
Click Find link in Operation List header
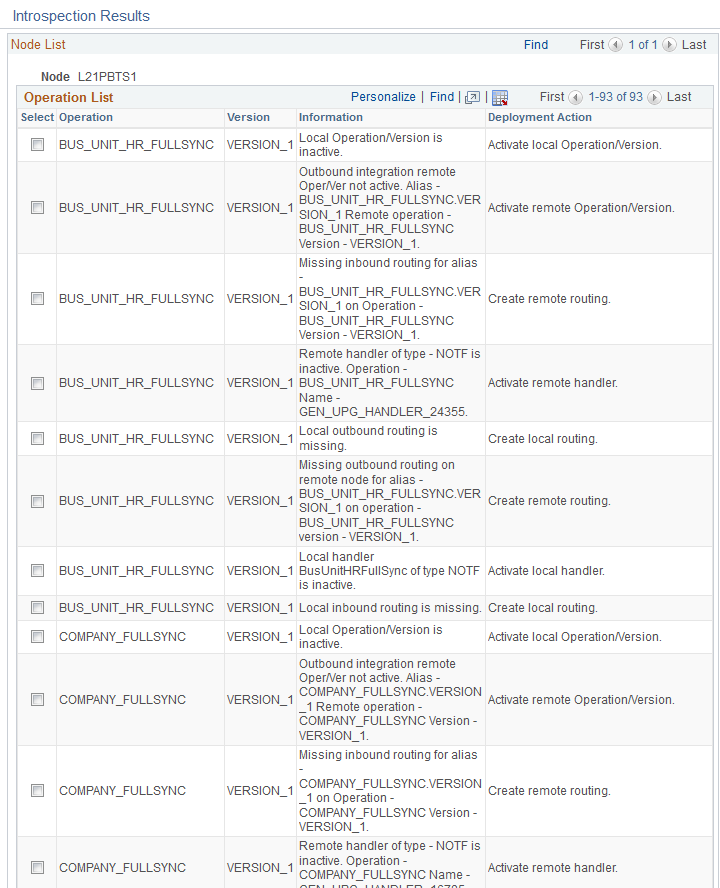(442, 97)
